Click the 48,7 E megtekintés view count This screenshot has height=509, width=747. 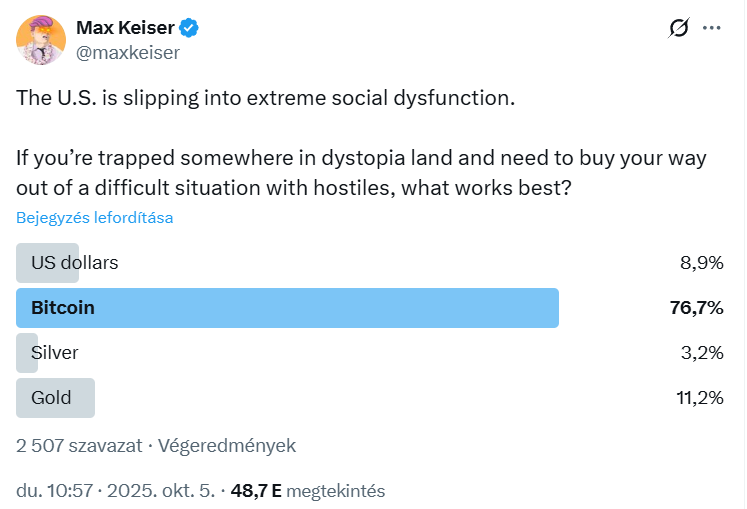307,491
